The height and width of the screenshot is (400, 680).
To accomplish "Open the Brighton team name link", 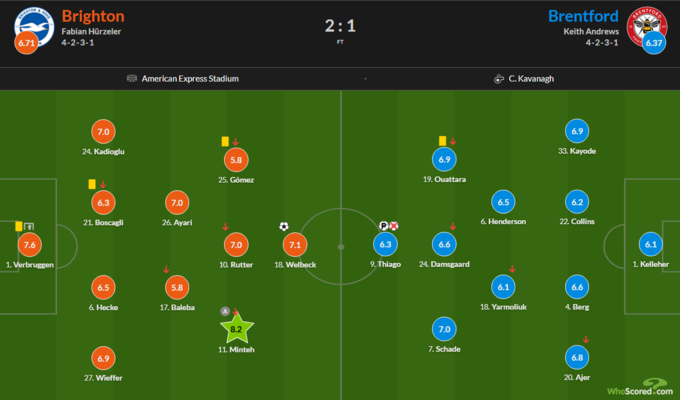I will point(93,16).
